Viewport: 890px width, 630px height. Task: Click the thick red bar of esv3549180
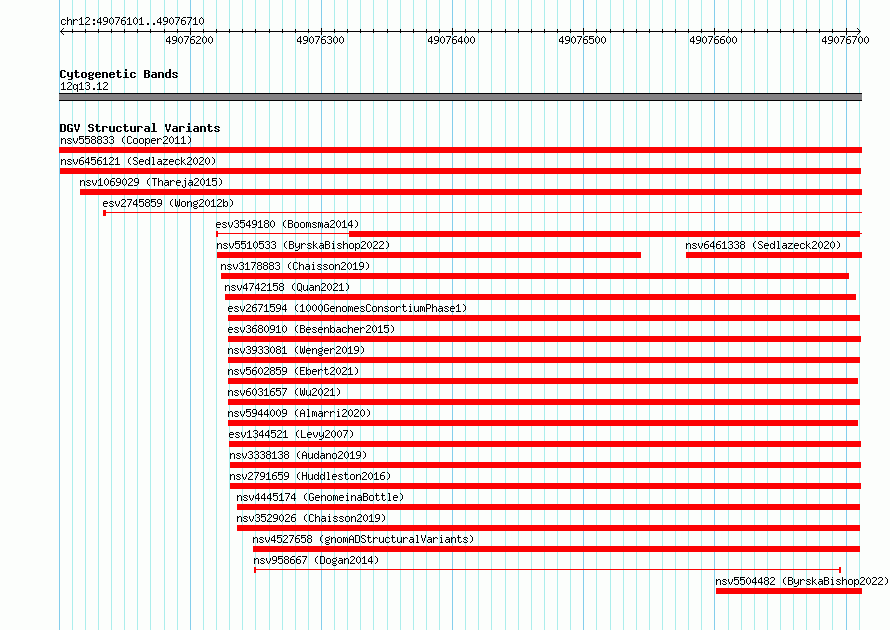click(x=605, y=234)
